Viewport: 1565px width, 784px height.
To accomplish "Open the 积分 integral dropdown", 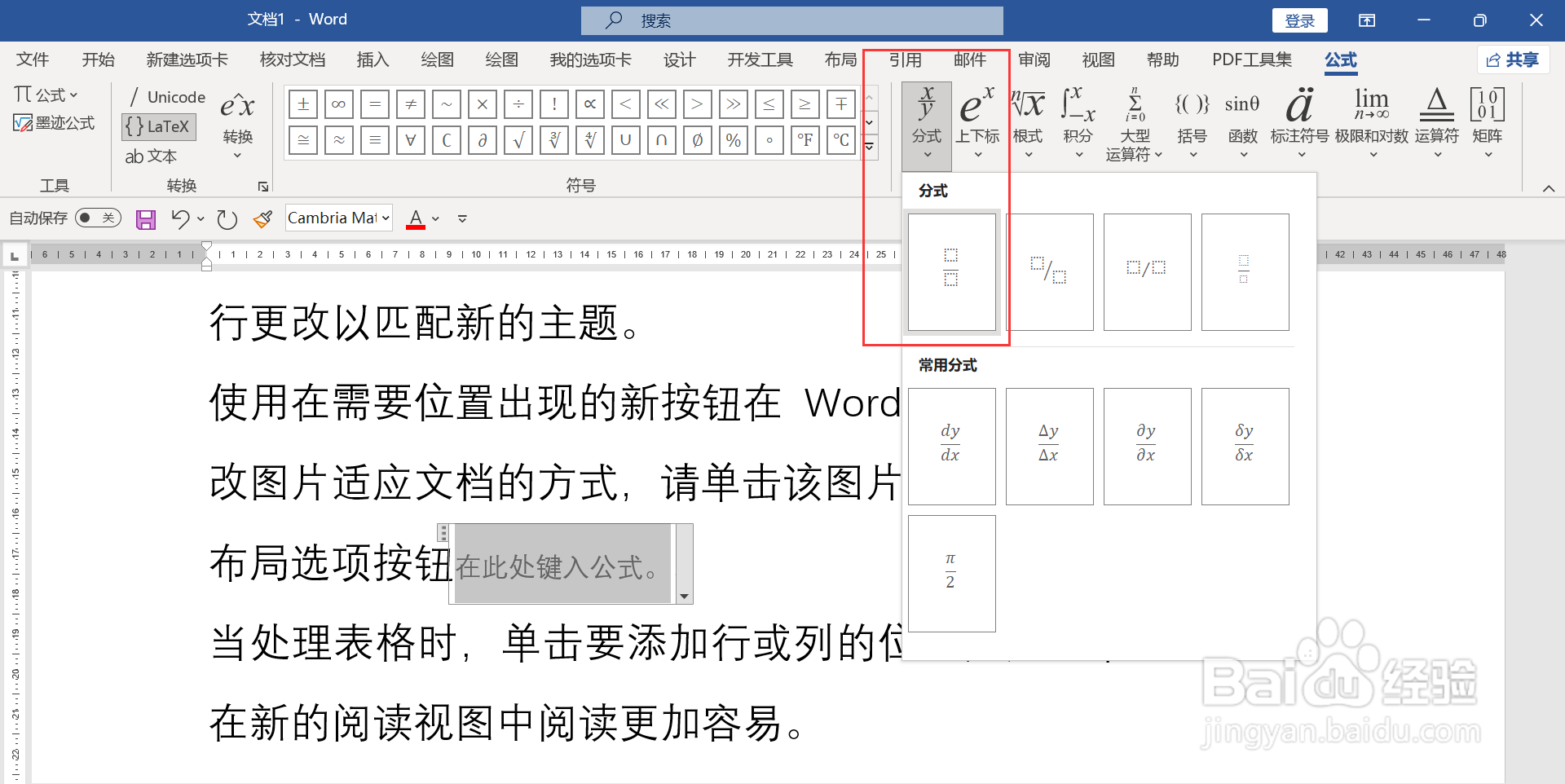I will coord(1078,125).
